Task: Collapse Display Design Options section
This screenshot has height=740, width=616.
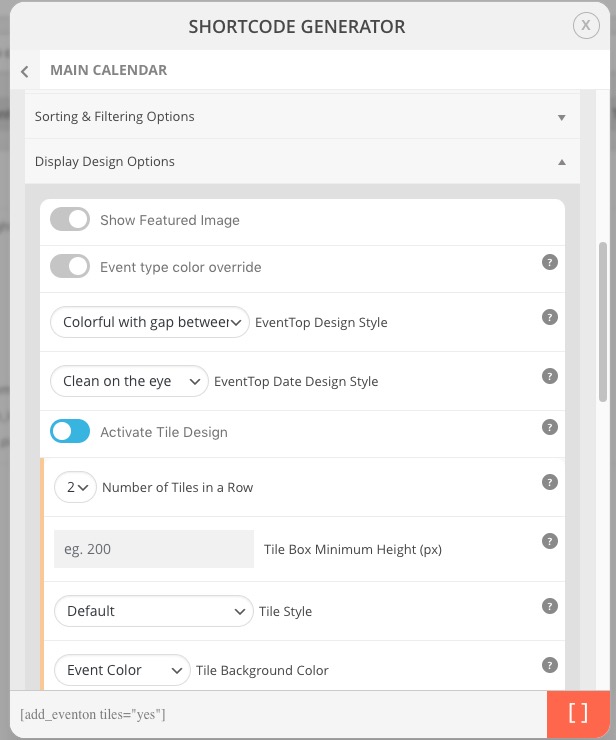Action: pyautogui.click(x=302, y=162)
